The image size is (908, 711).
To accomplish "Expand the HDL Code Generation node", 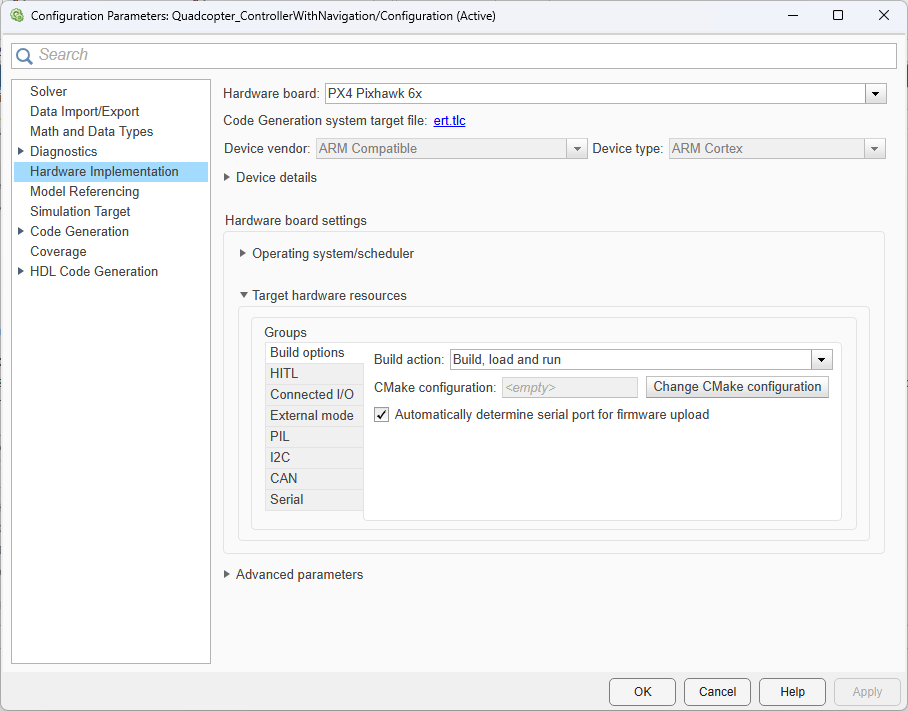I will pos(21,271).
